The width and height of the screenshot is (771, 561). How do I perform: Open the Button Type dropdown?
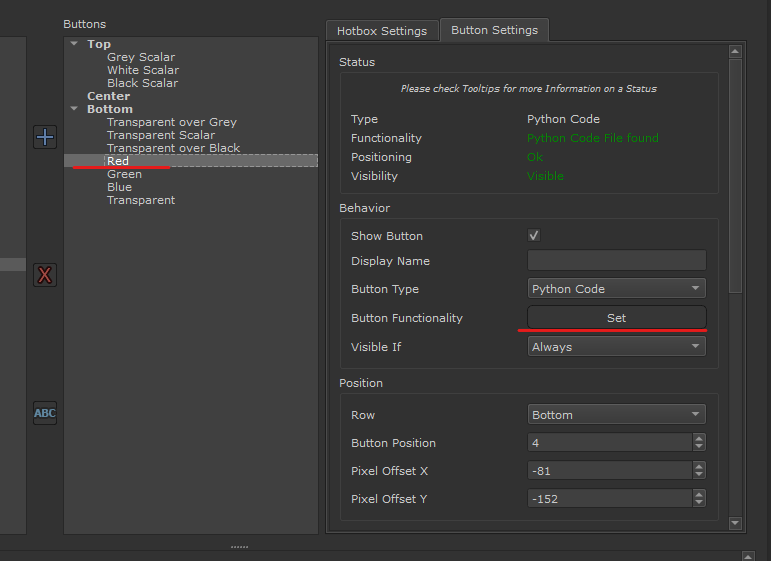pyautogui.click(x=616, y=289)
